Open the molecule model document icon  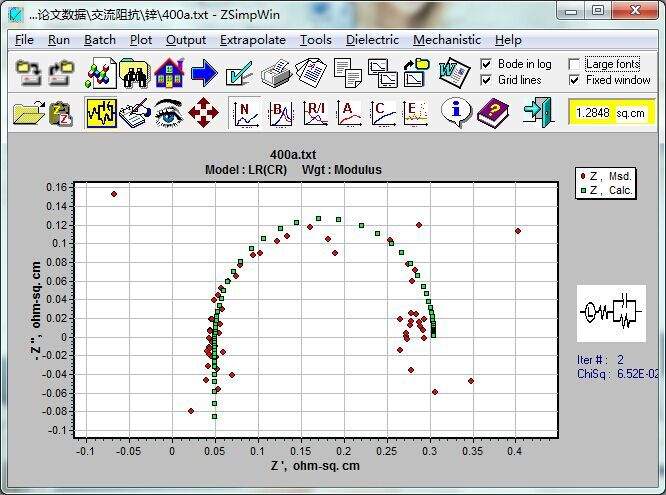coord(101,74)
